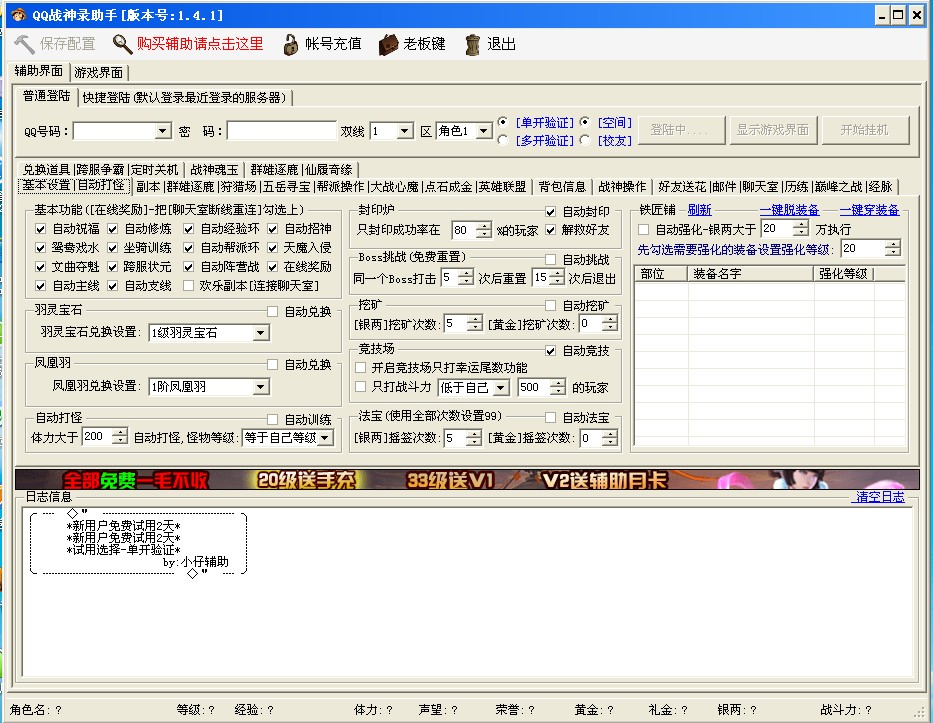Screen dimensions: 933x723
Task: Click the 刷新 link in 铁匠铺
Action: point(699,210)
